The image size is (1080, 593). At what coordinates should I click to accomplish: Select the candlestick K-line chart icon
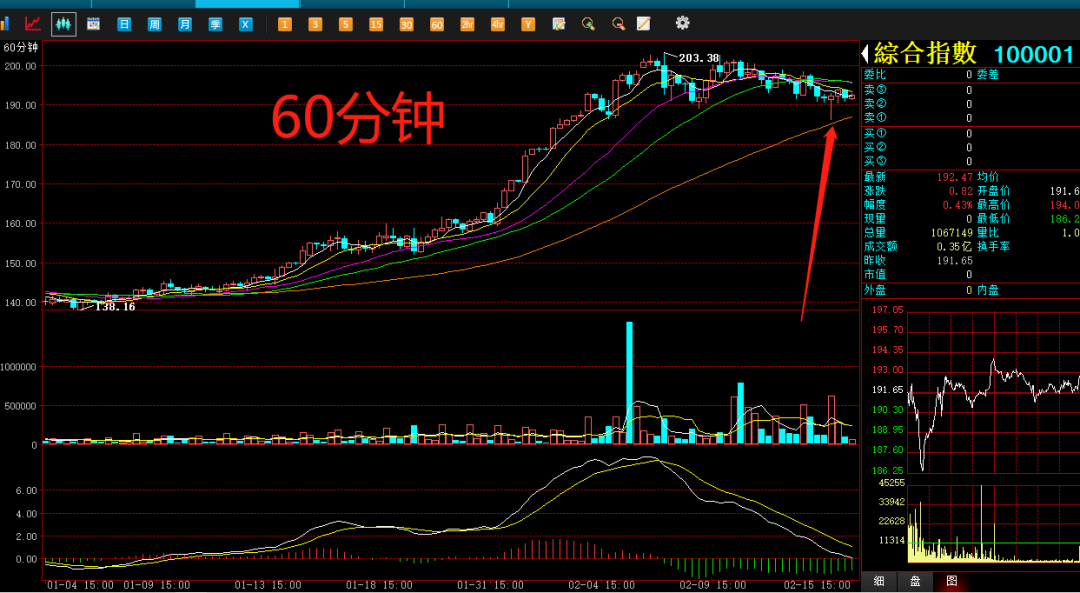(64, 23)
